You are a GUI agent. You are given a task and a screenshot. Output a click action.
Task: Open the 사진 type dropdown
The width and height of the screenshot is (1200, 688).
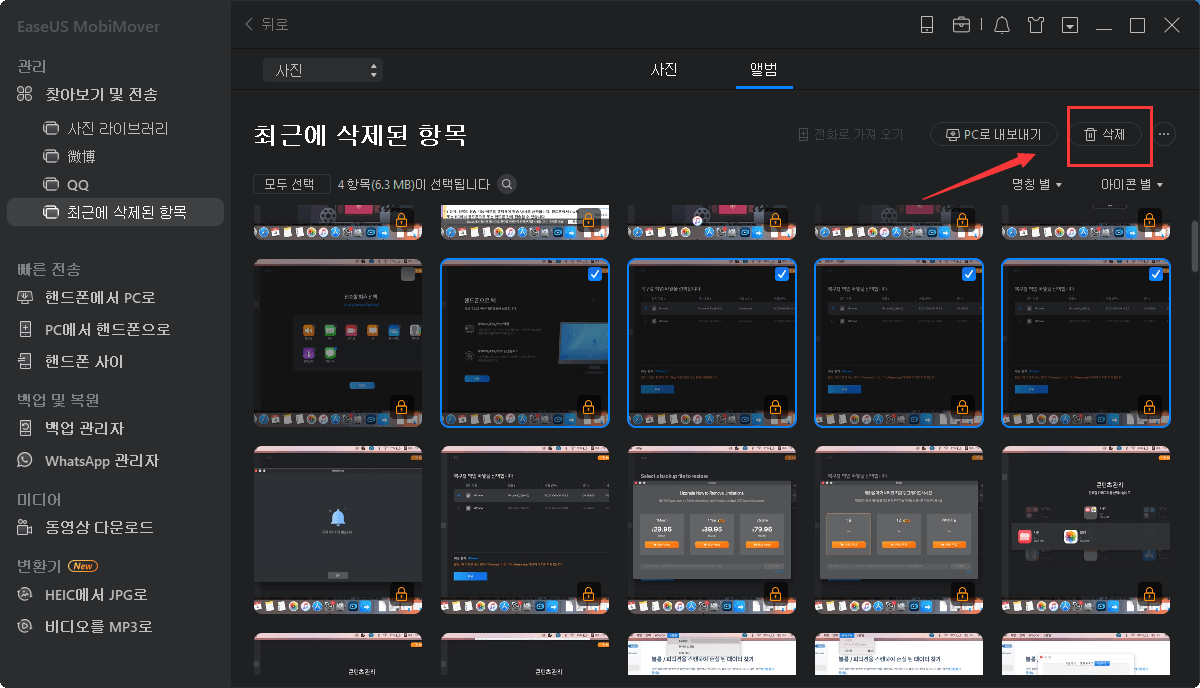tap(322, 70)
